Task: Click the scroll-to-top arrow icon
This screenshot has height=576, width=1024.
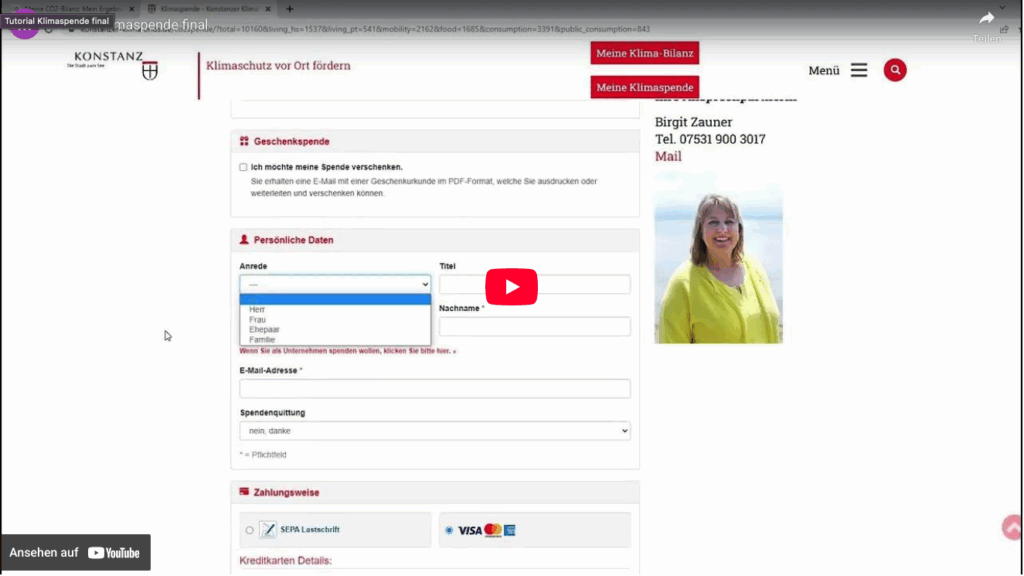Action: click(1012, 528)
